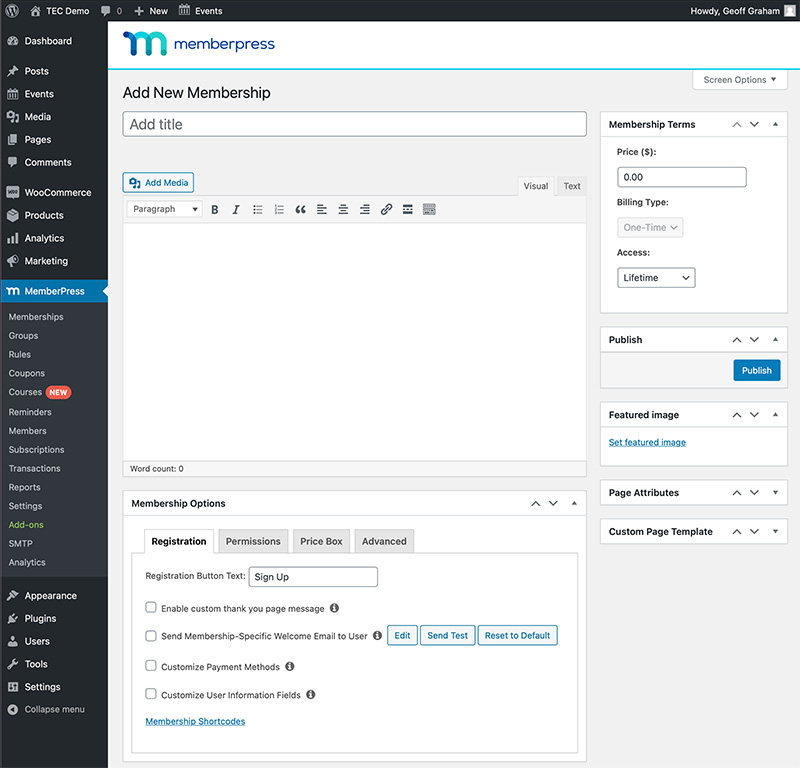Collapse the Publish panel
The width and height of the screenshot is (800, 768).
pyautogui.click(x=776, y=340)
